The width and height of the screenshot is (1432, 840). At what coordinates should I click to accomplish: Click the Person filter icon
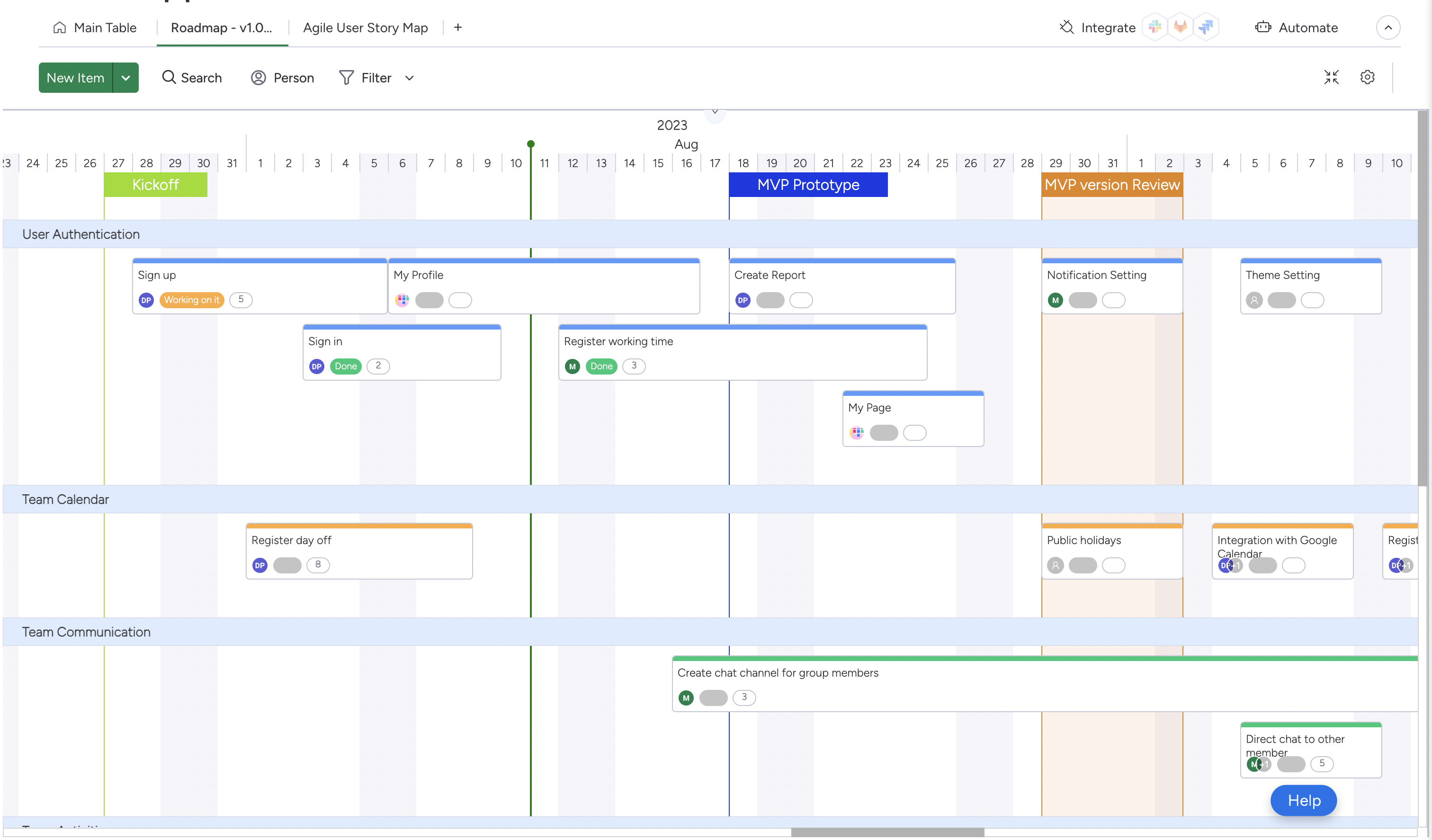pyautogui.click(x=259, y=78)
